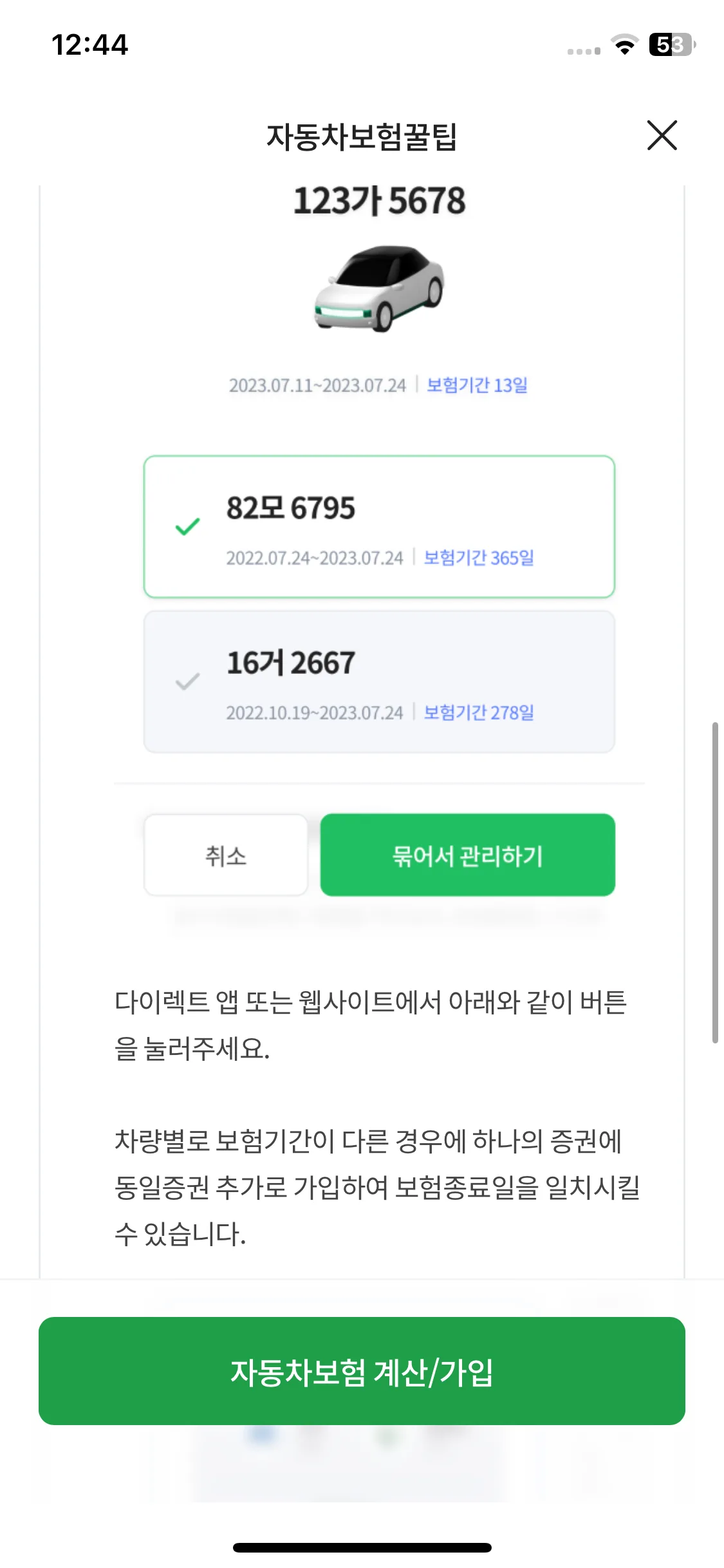Tap the 자동차보험꿀팁 page title

[x=362, y=136]
